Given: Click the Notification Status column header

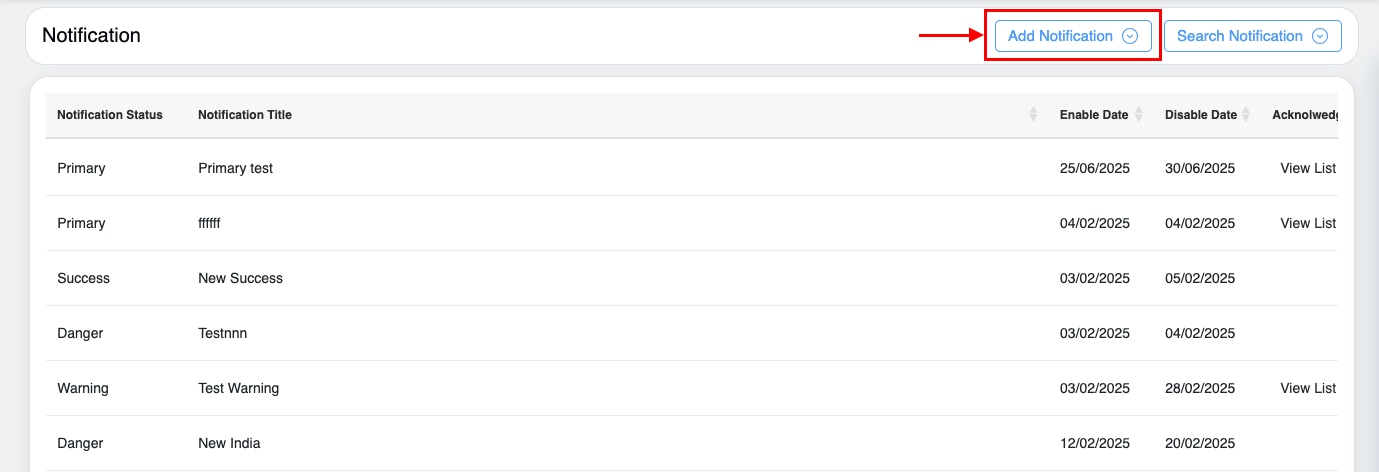Looking at the screenshot, I should 110,115.
